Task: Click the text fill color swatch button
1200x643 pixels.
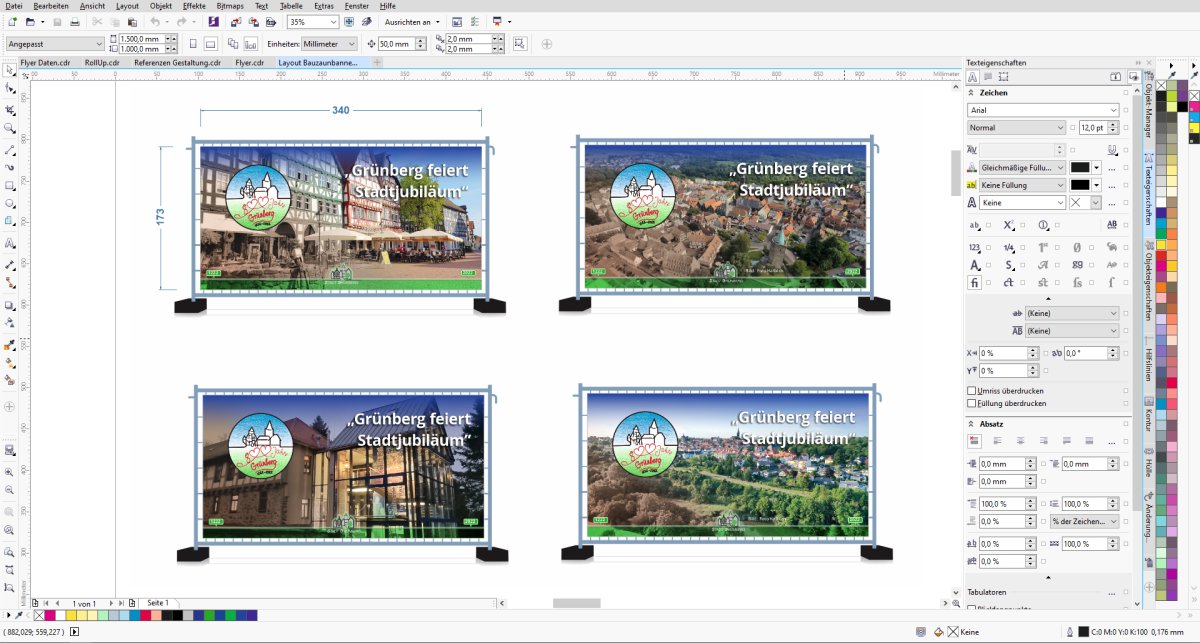Action: 1080,168
